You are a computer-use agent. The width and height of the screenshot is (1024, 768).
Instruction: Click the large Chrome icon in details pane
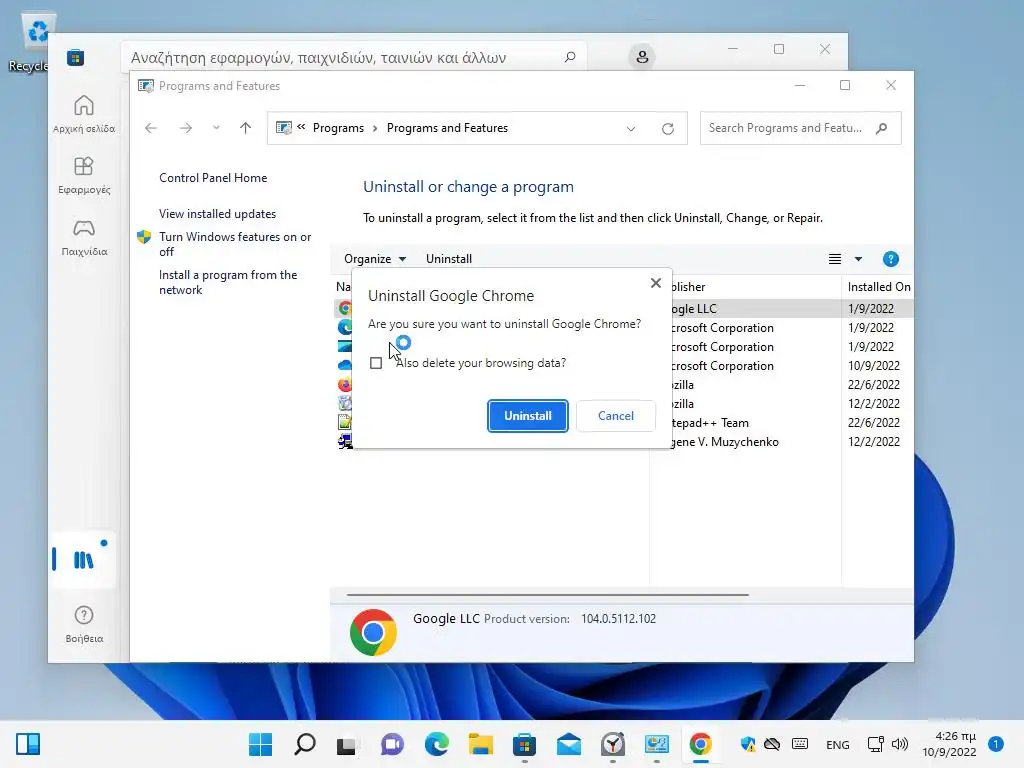coord(373,632)
